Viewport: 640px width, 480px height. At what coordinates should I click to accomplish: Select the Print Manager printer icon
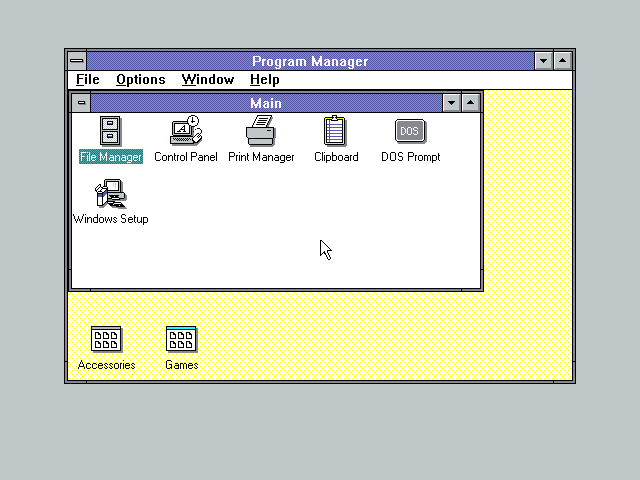pyautogui.click(x=261, y=131)
